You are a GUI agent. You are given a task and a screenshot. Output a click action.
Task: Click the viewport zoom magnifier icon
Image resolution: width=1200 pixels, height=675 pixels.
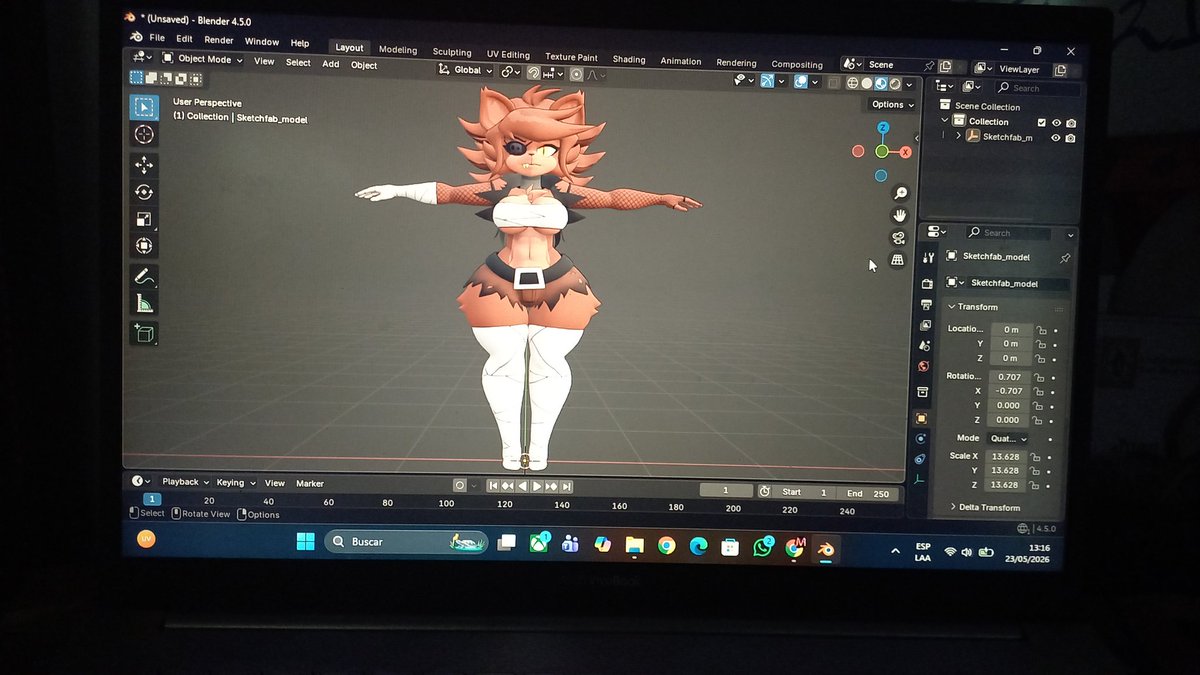pos(900,193)
